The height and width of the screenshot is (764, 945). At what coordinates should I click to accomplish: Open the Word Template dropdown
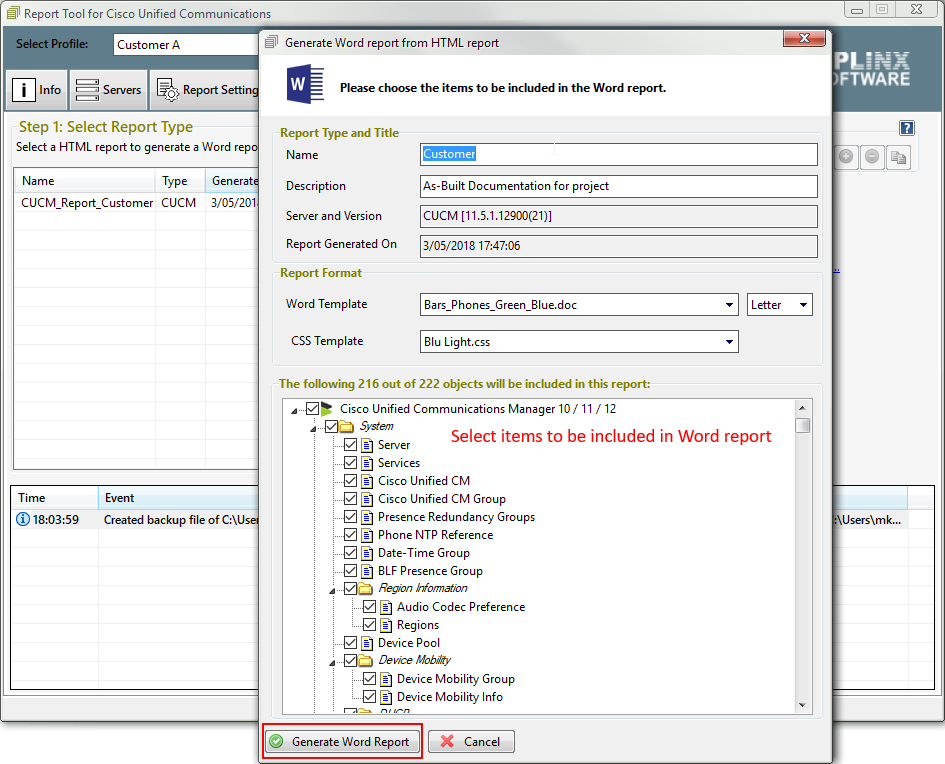[x=729, y=305]
